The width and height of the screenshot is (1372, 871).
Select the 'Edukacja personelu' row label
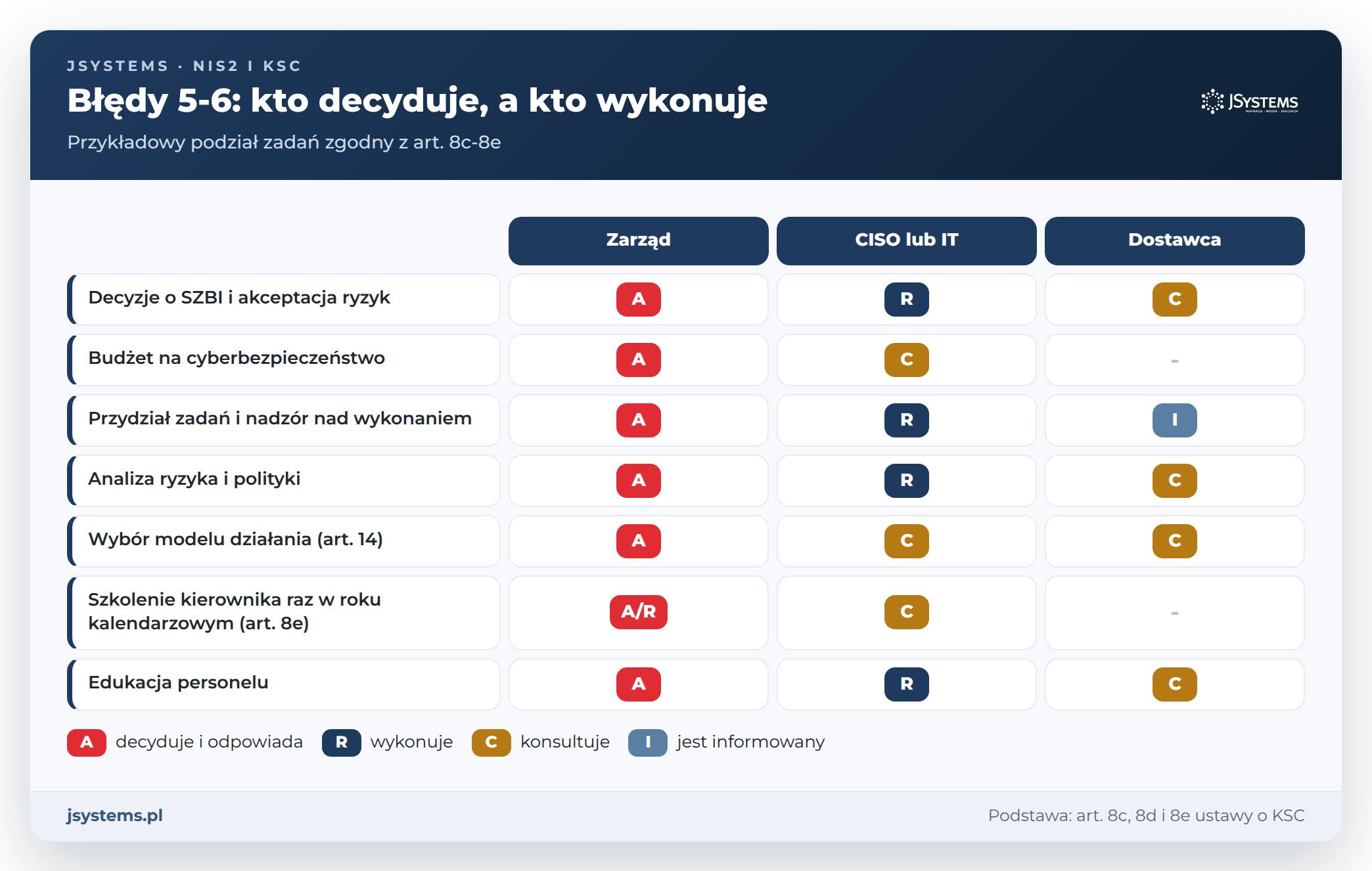[283, 684]
